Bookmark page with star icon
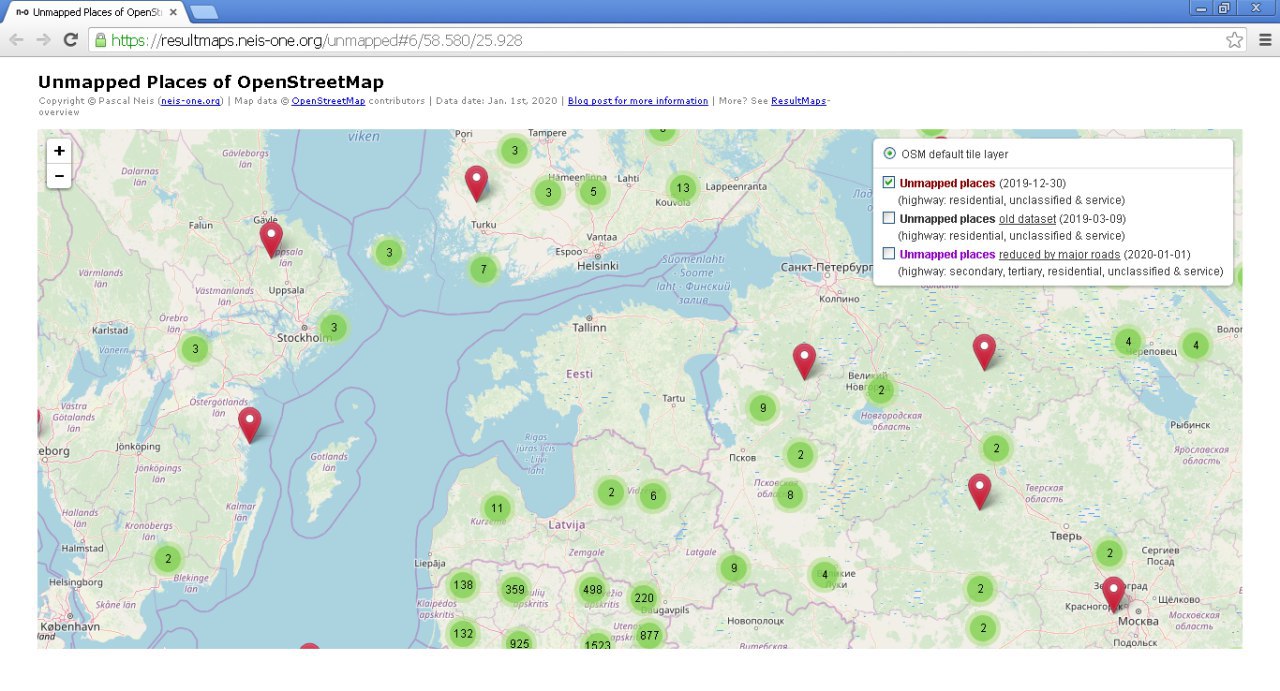 pos(1234,40)
